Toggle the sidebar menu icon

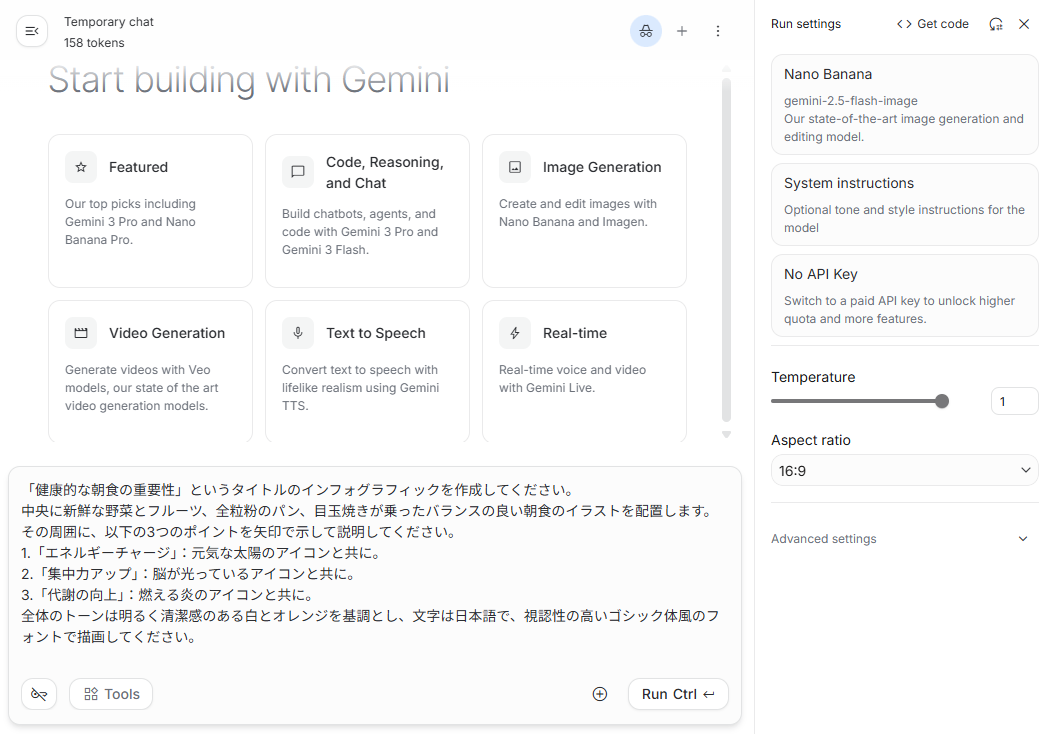click(x=32, y=31)
